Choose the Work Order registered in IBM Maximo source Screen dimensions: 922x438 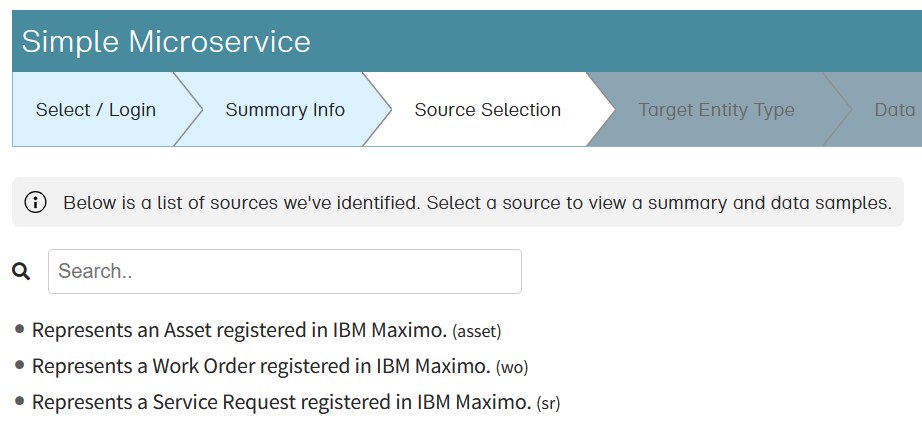pyautogui.click(x=261, y=366)
